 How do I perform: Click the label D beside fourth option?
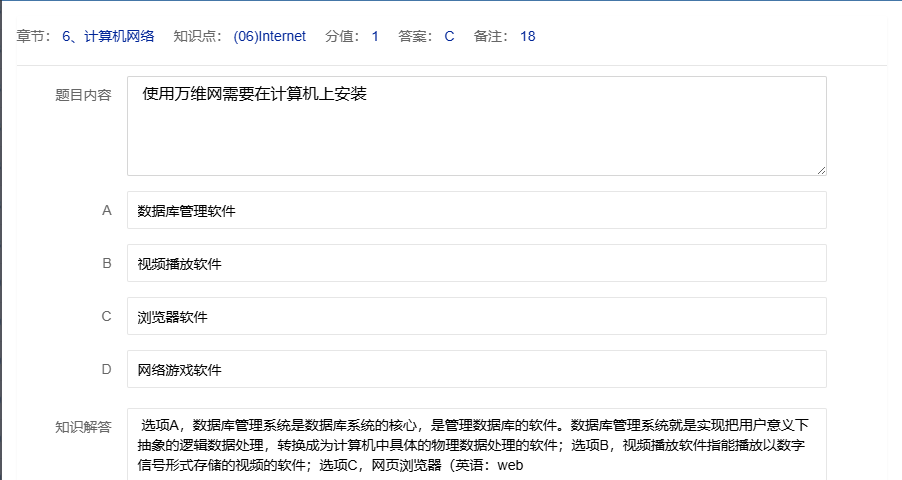click(x=106, y=370)
